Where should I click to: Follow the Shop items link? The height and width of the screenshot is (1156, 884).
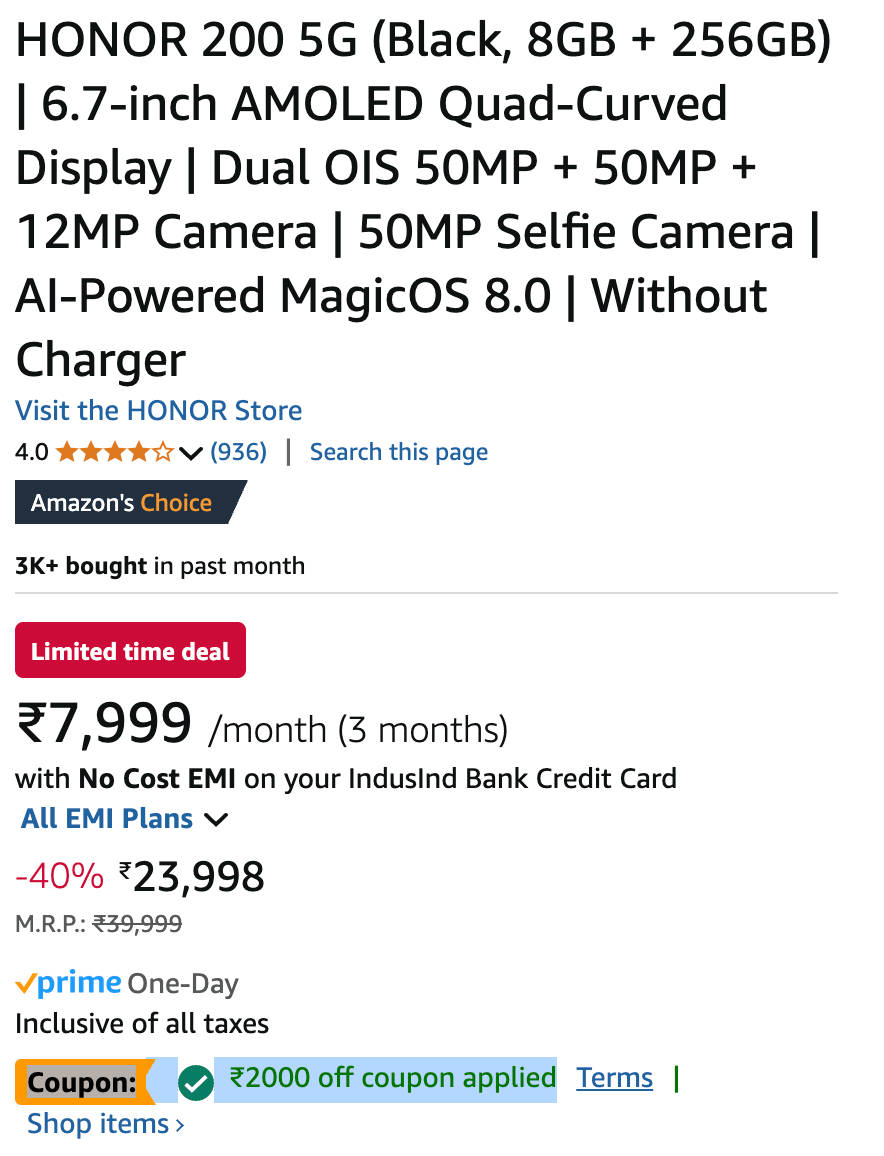pyautogui.click(x=105, y=1124)
